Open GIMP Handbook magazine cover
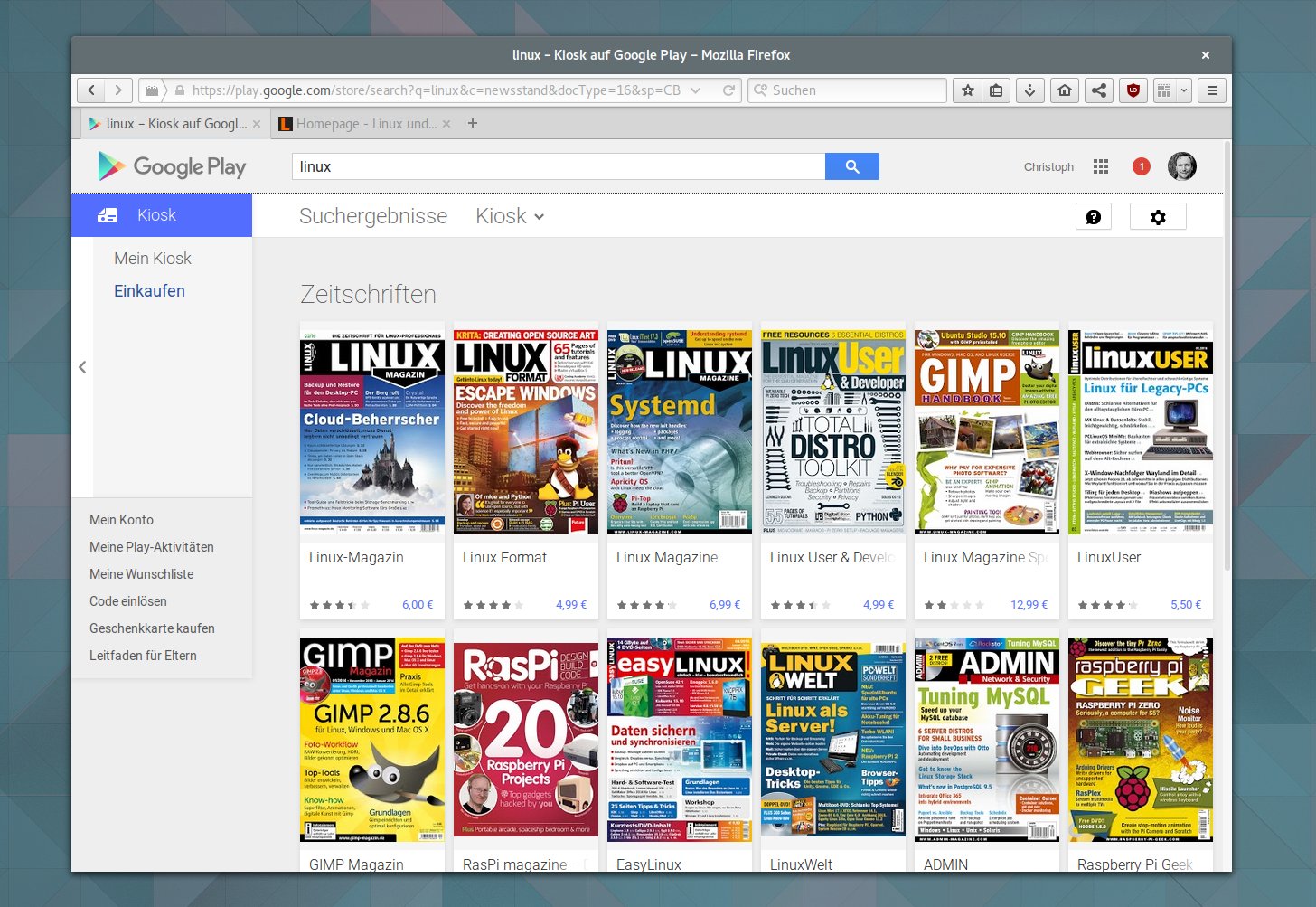Viewport: 1316px width, 907px height. (987, 431)
